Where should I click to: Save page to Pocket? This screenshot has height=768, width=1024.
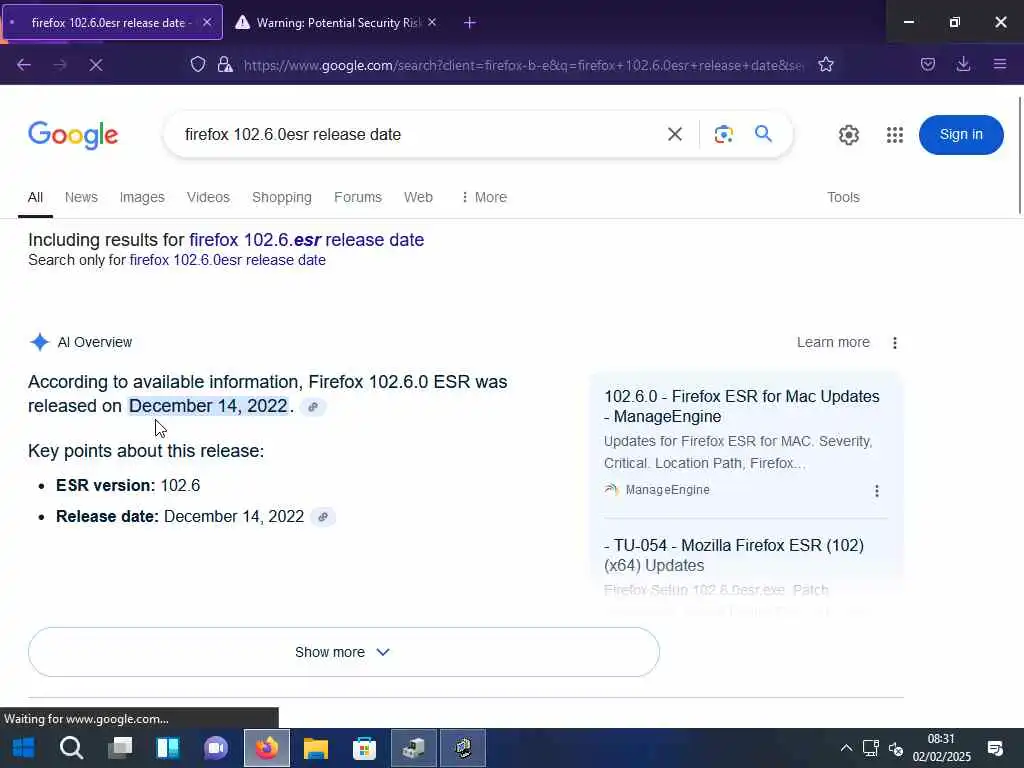tap(927, 65)
